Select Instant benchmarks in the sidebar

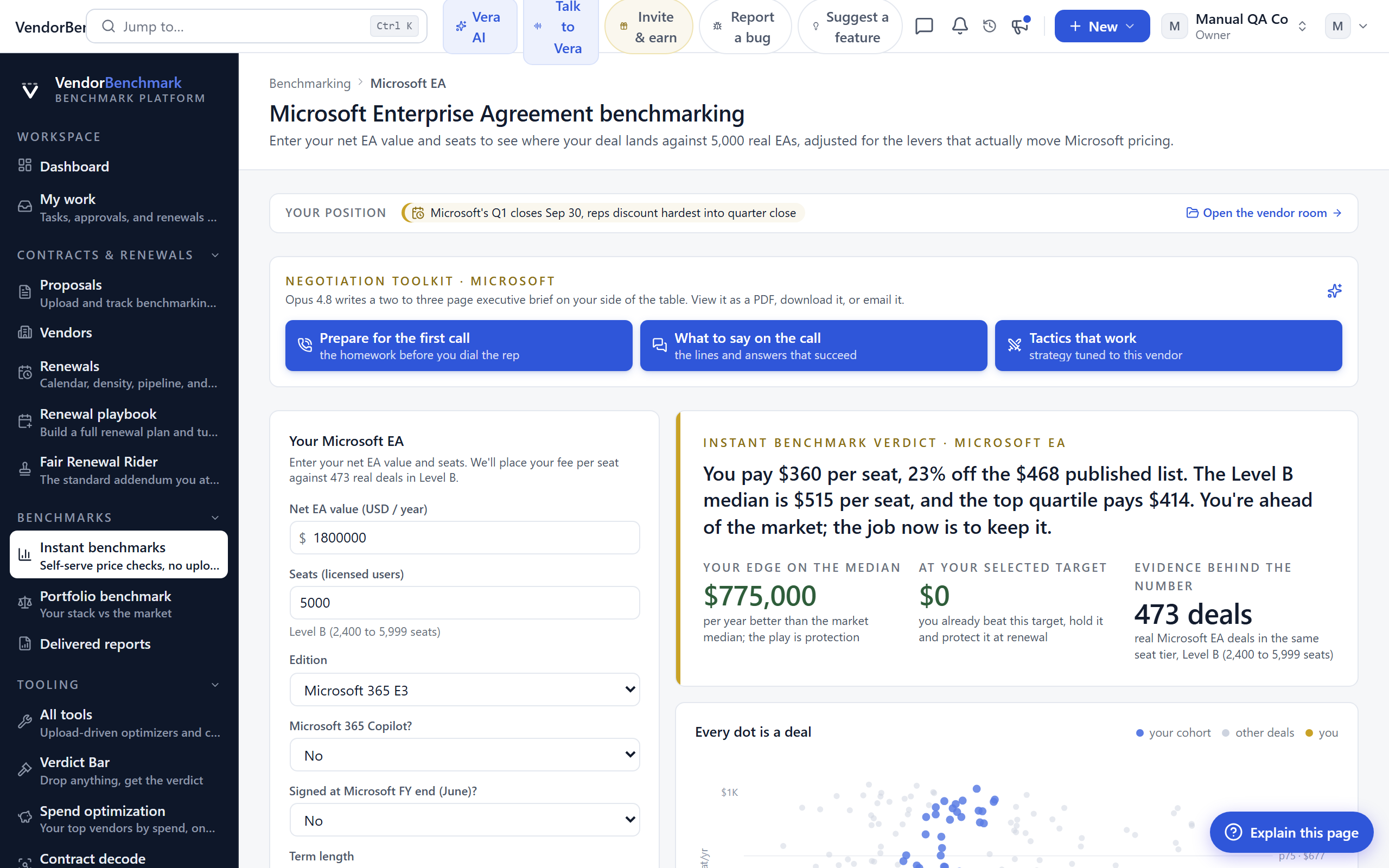click(119, 554)
